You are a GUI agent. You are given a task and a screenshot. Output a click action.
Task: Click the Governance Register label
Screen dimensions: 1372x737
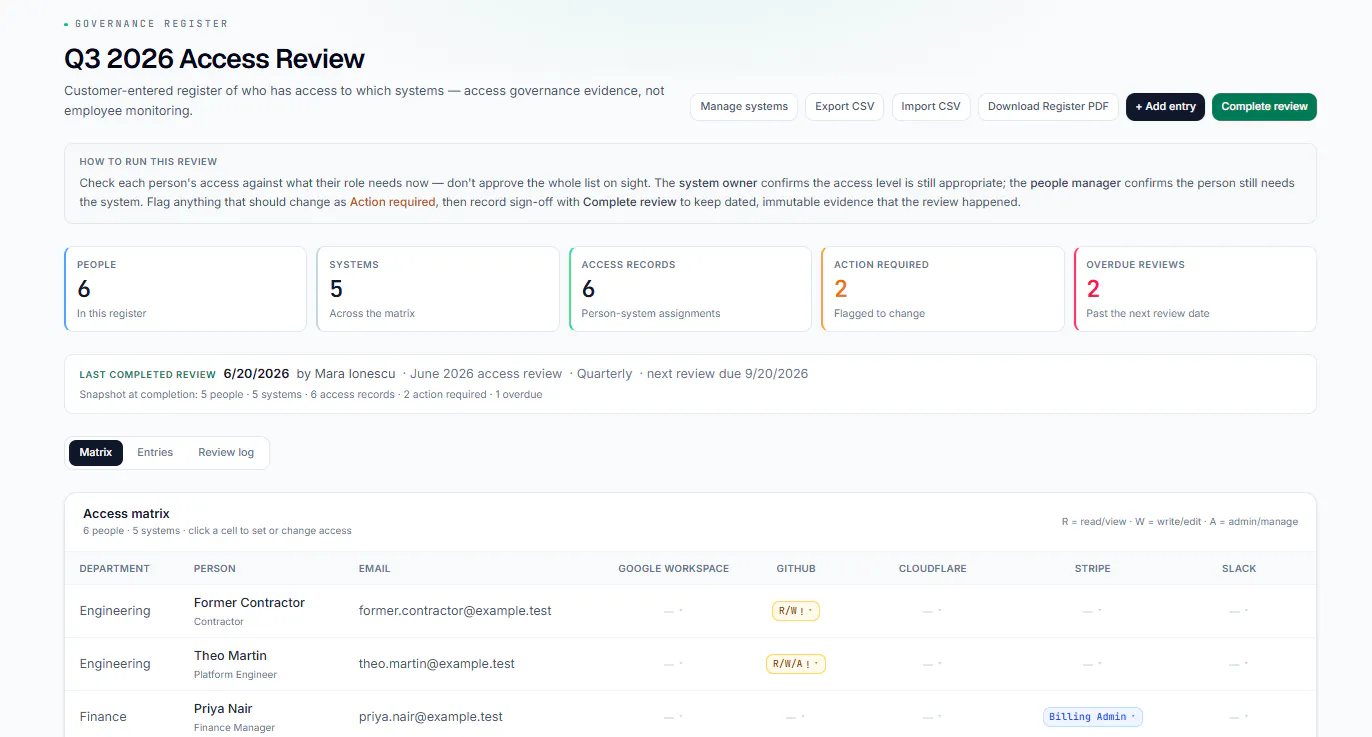pyautogui.click(x=151, y=23)
